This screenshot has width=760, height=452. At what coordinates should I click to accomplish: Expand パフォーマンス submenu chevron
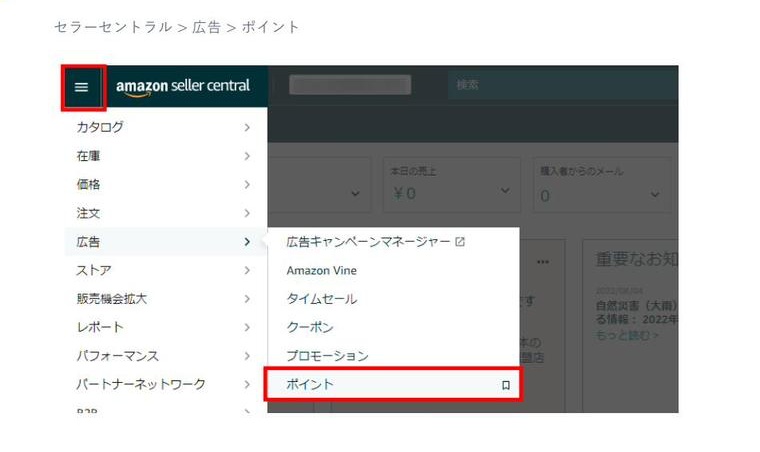[247, 356]
